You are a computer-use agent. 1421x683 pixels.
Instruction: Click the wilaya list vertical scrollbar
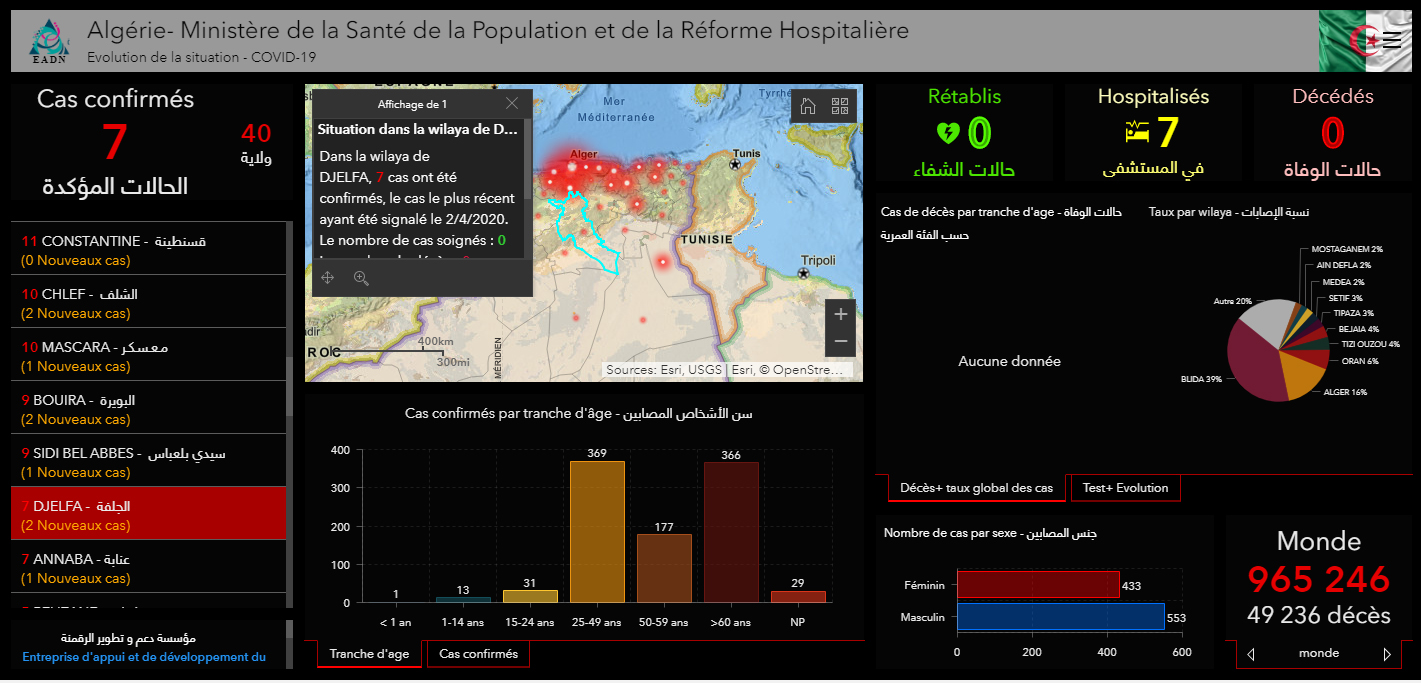[290, 400]
